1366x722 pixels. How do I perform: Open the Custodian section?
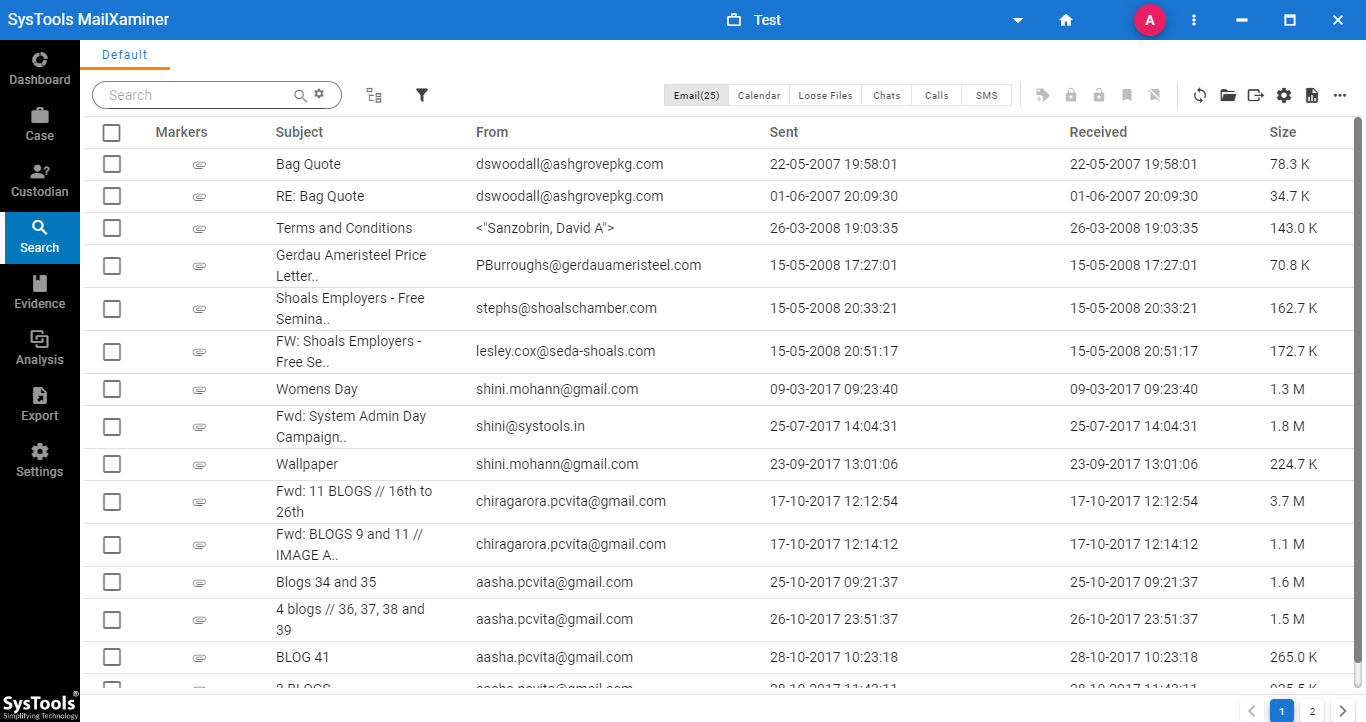pyautogui.click(x=40, y=180)
